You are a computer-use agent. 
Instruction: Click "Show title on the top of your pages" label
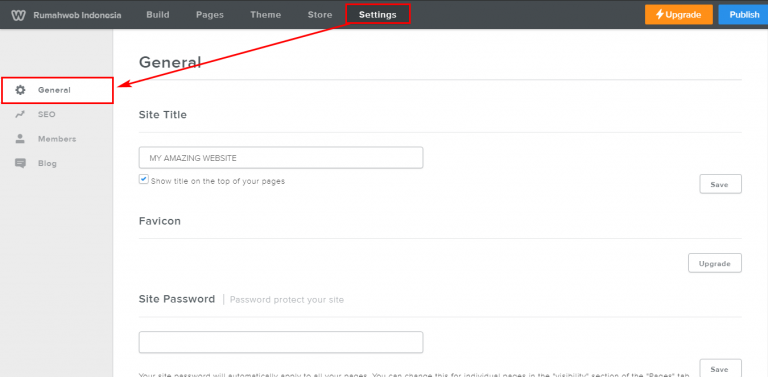click(218, 181)
